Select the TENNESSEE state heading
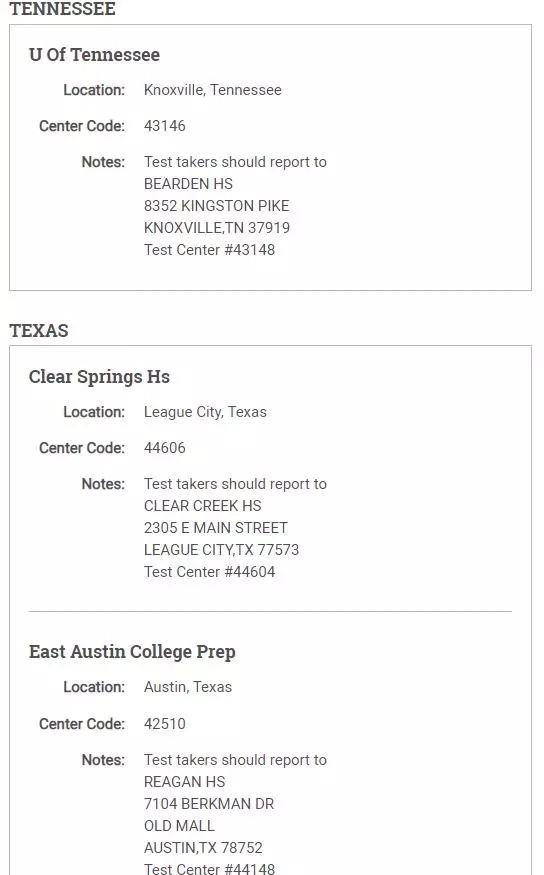 62,9
